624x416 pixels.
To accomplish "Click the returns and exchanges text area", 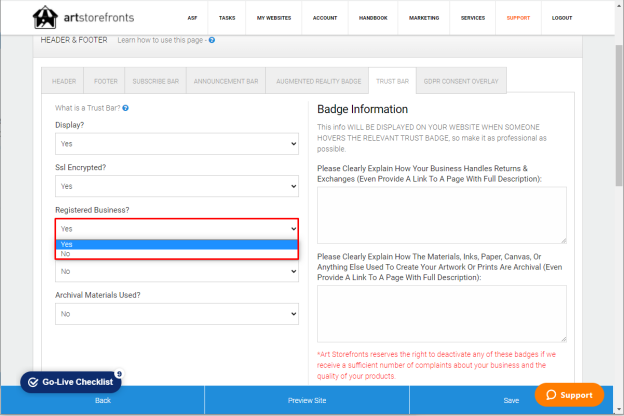I will coord(442,215).
